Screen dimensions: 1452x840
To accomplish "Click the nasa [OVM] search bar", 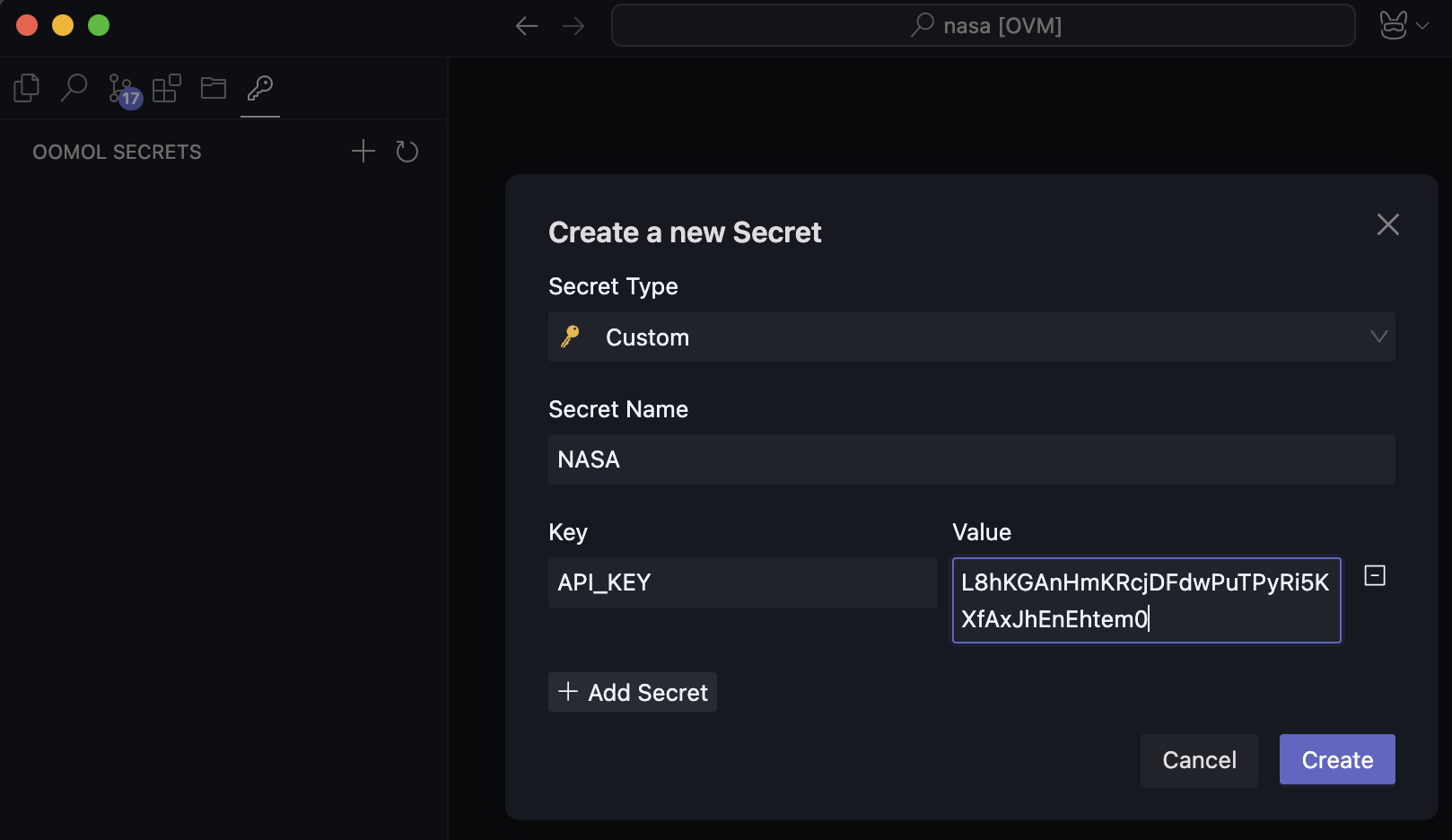I will tap(983, 26).
